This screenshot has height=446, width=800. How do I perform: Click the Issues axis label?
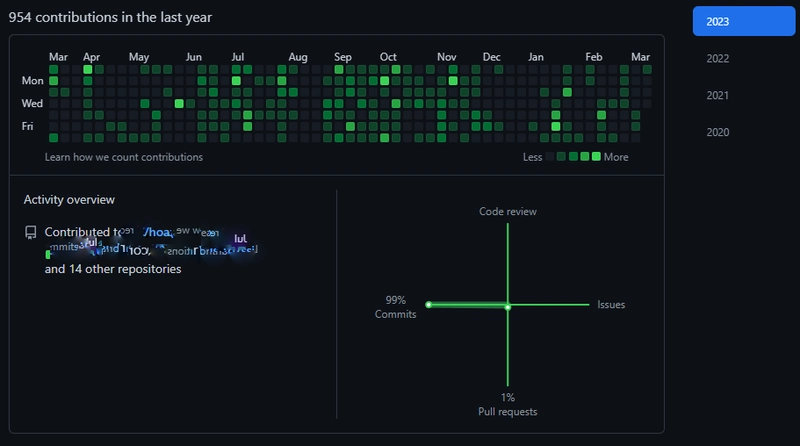point(611,304)
